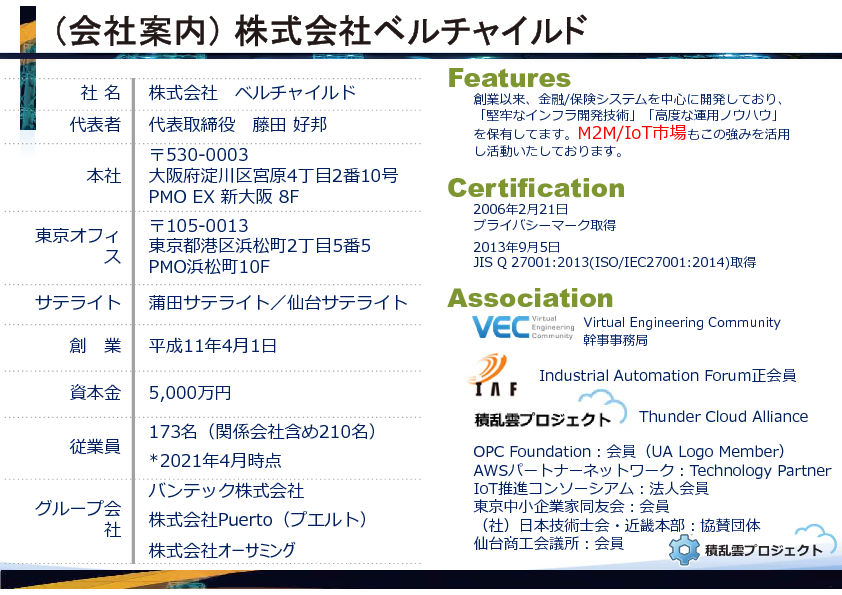Click the OPC Foundation membership line
The image size is (842, 595).
click(x=628, y=452)
